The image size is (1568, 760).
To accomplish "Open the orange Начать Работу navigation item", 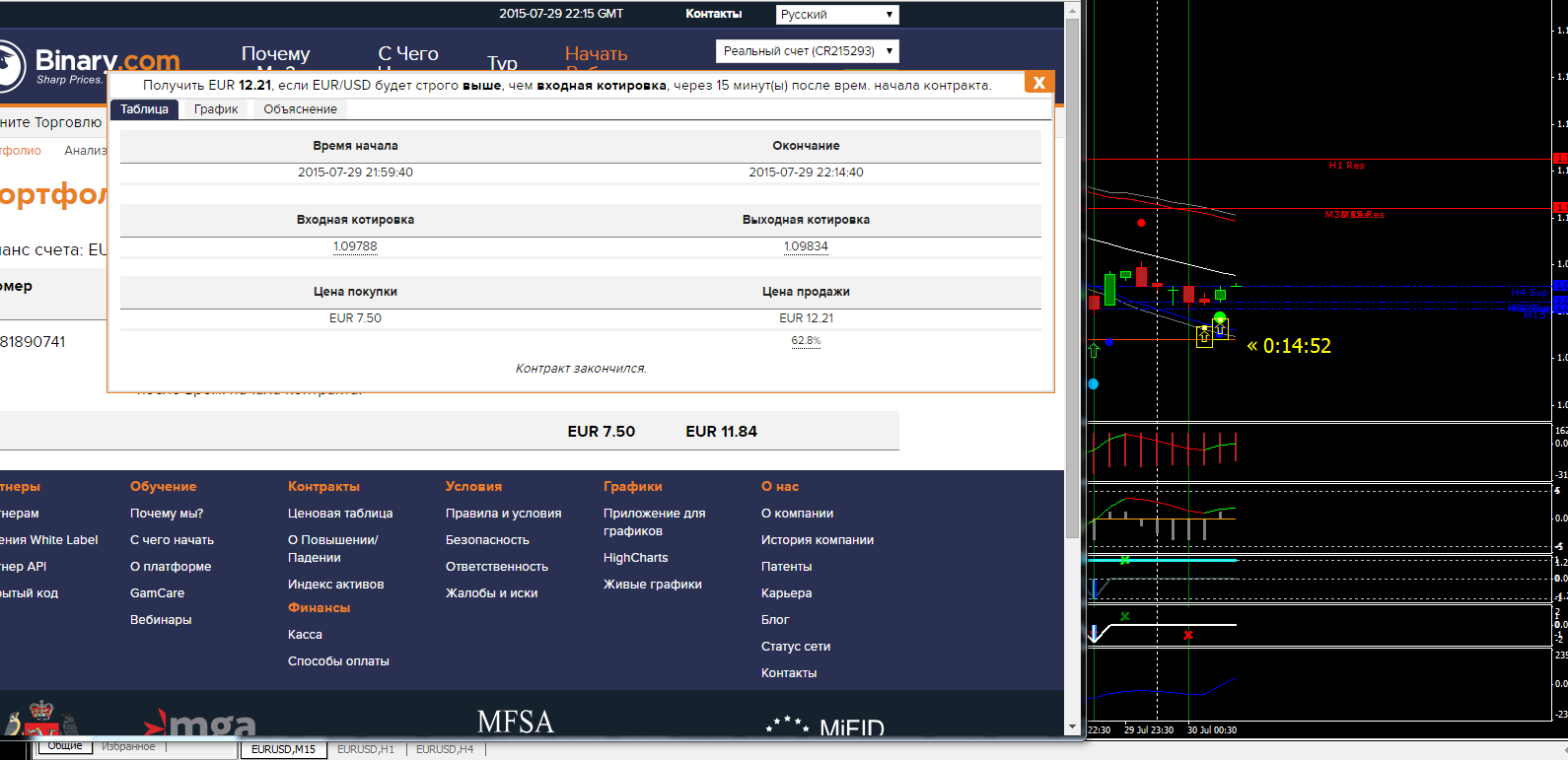I will click(x=596, y=57).
